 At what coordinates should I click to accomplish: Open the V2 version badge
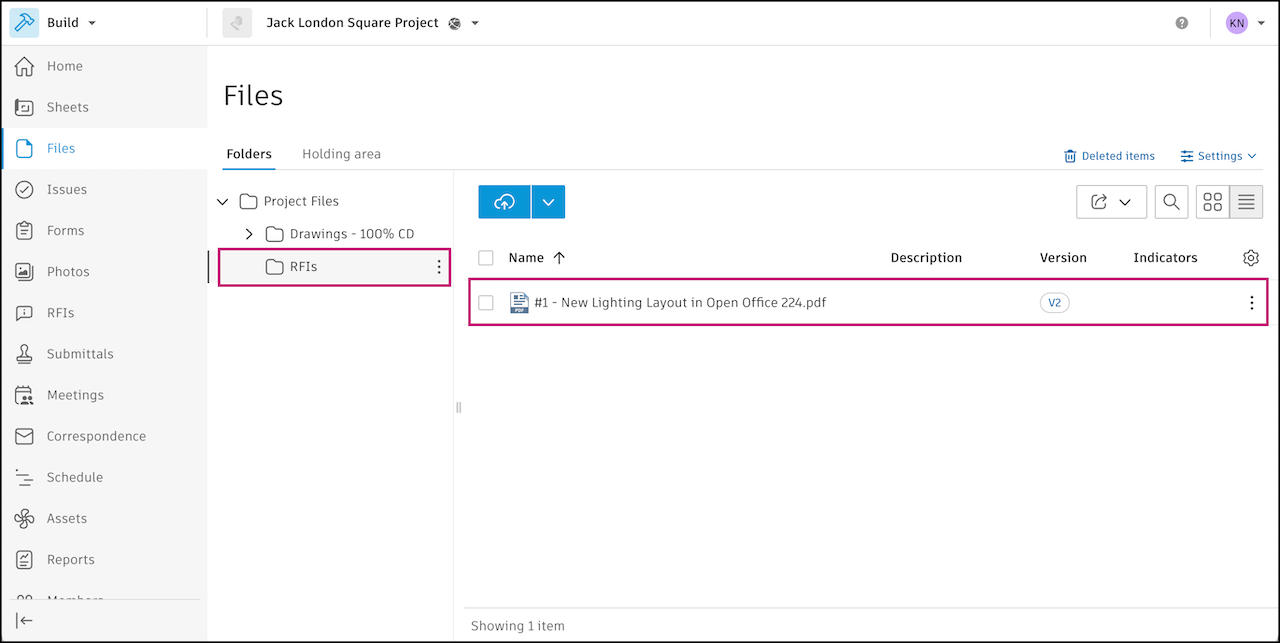click(1054, 303)
